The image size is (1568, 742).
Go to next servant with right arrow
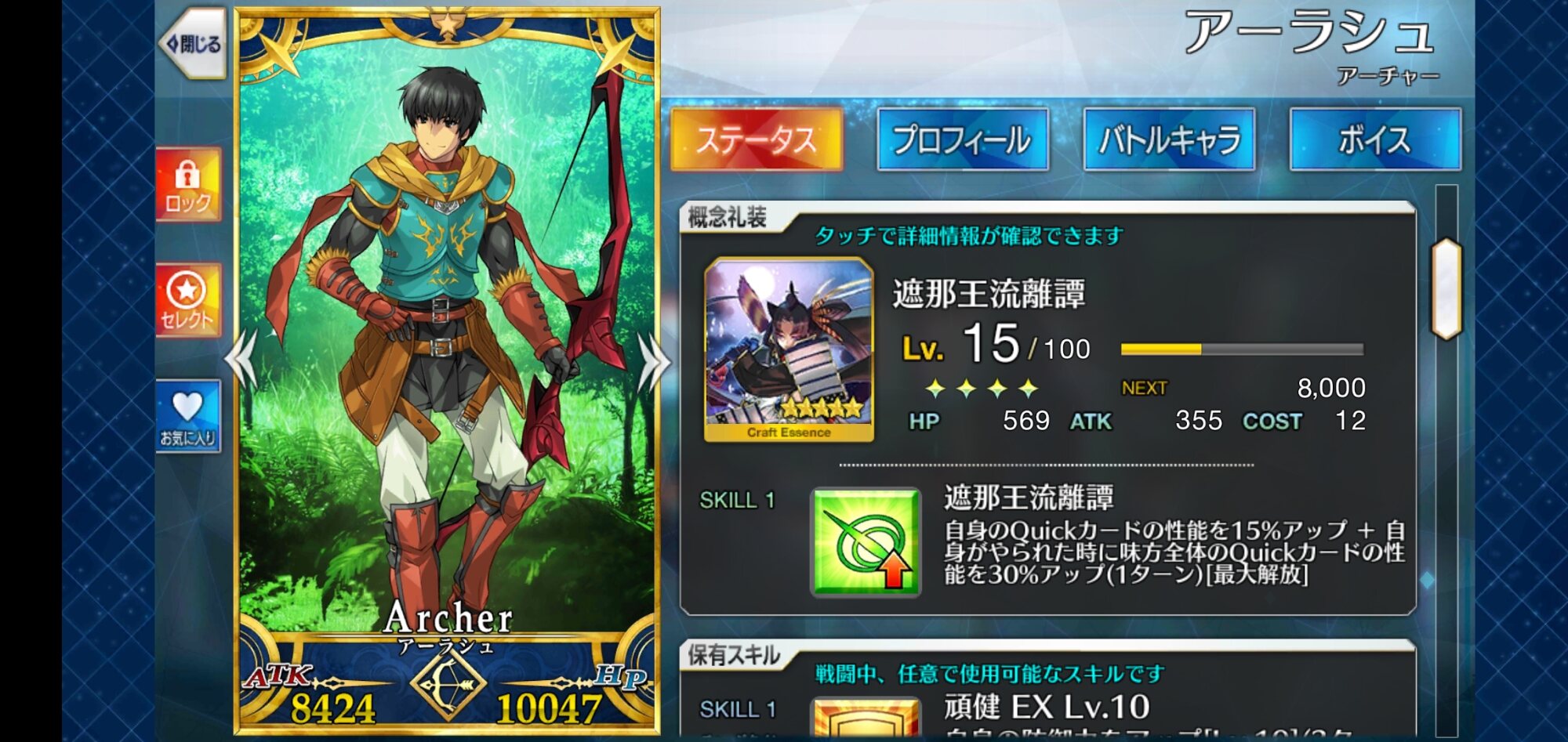[x=654, y=360]
